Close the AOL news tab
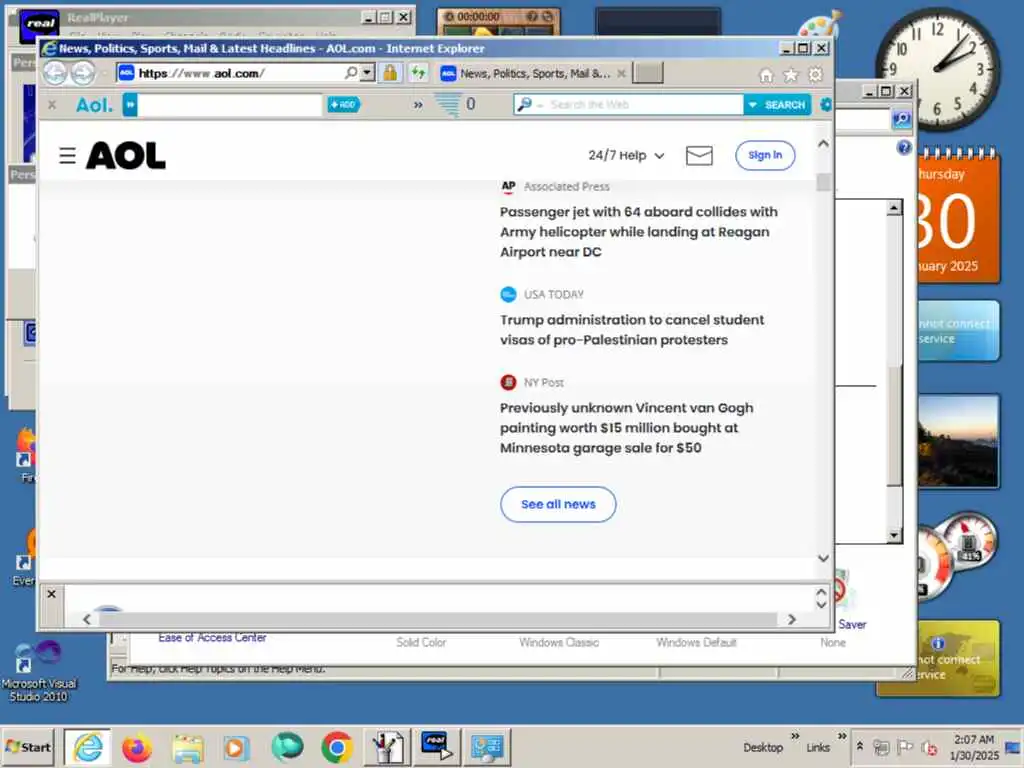This screenshot has height=768, width=1024. click(x=622, y=74)
